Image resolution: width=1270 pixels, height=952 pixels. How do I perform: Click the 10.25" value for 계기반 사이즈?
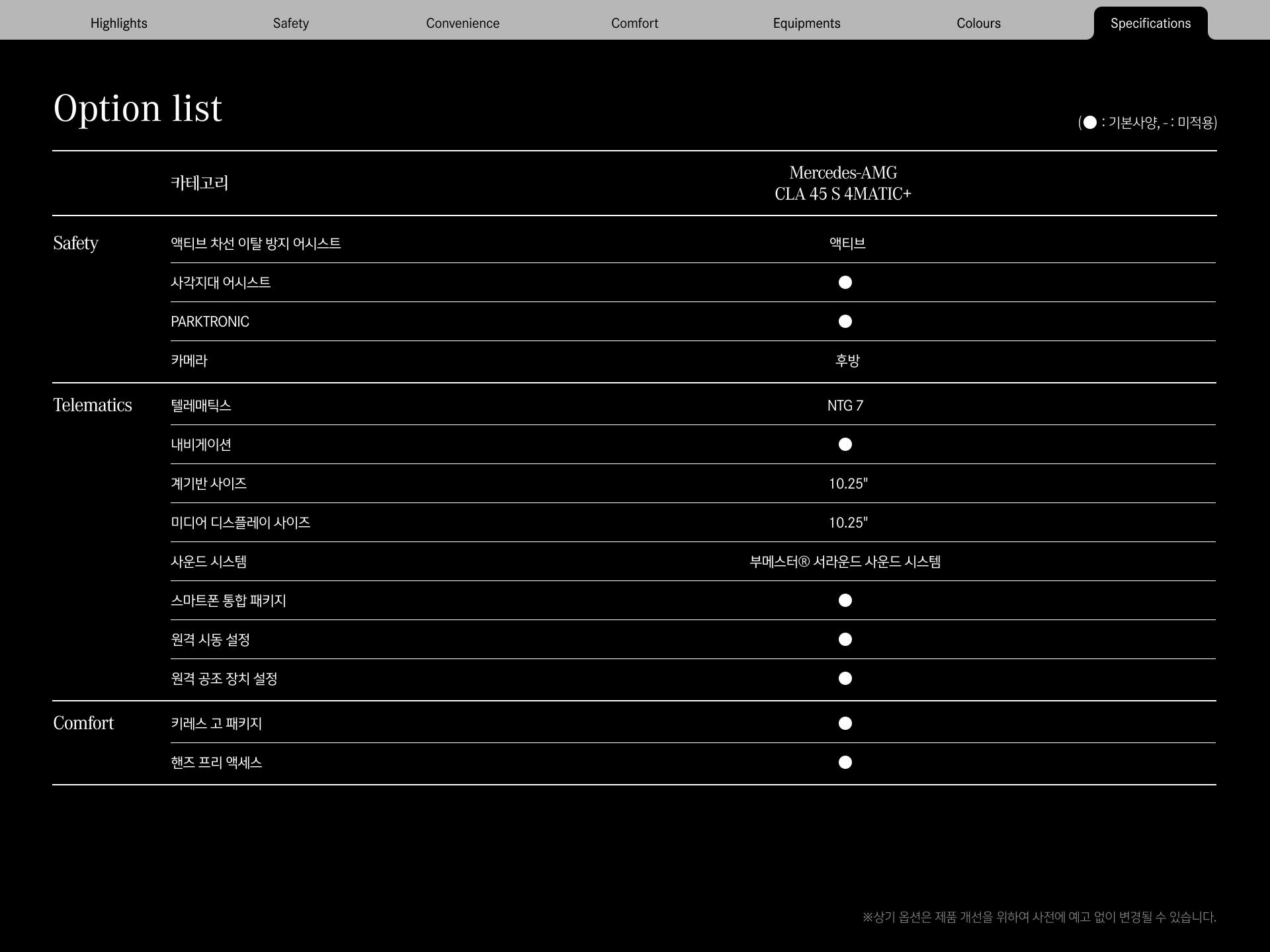click(x=848, y=483)
